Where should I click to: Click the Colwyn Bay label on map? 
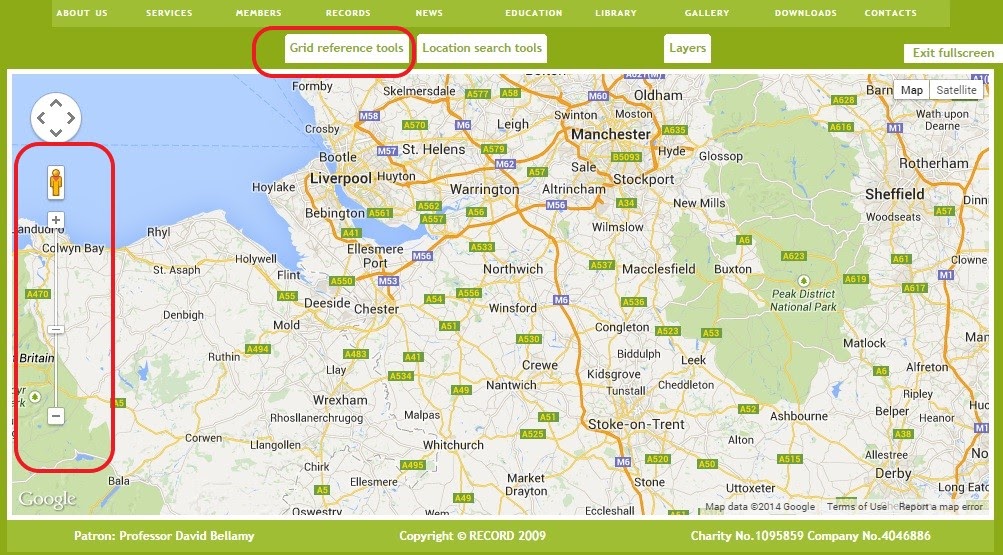pos(73,249)
